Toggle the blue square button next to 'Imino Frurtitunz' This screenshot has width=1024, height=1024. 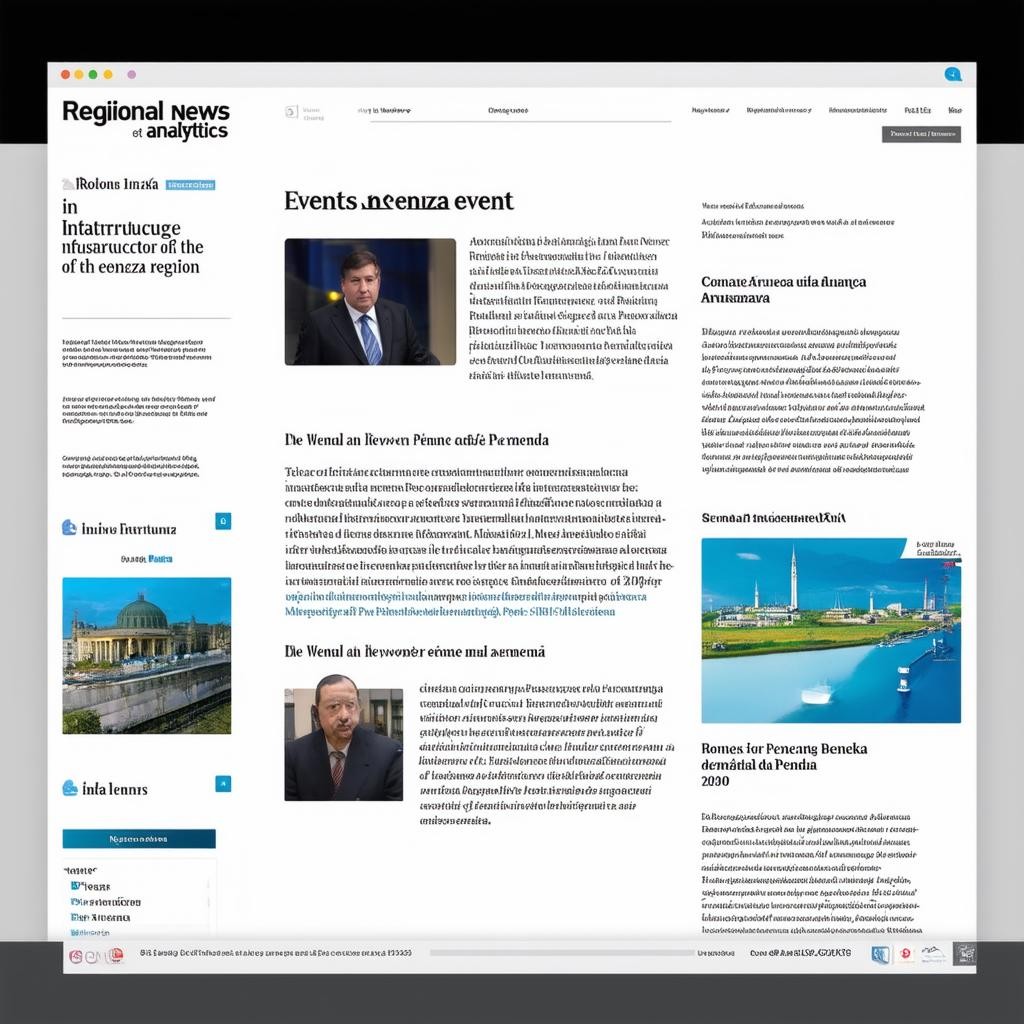(x=223, y=521)
